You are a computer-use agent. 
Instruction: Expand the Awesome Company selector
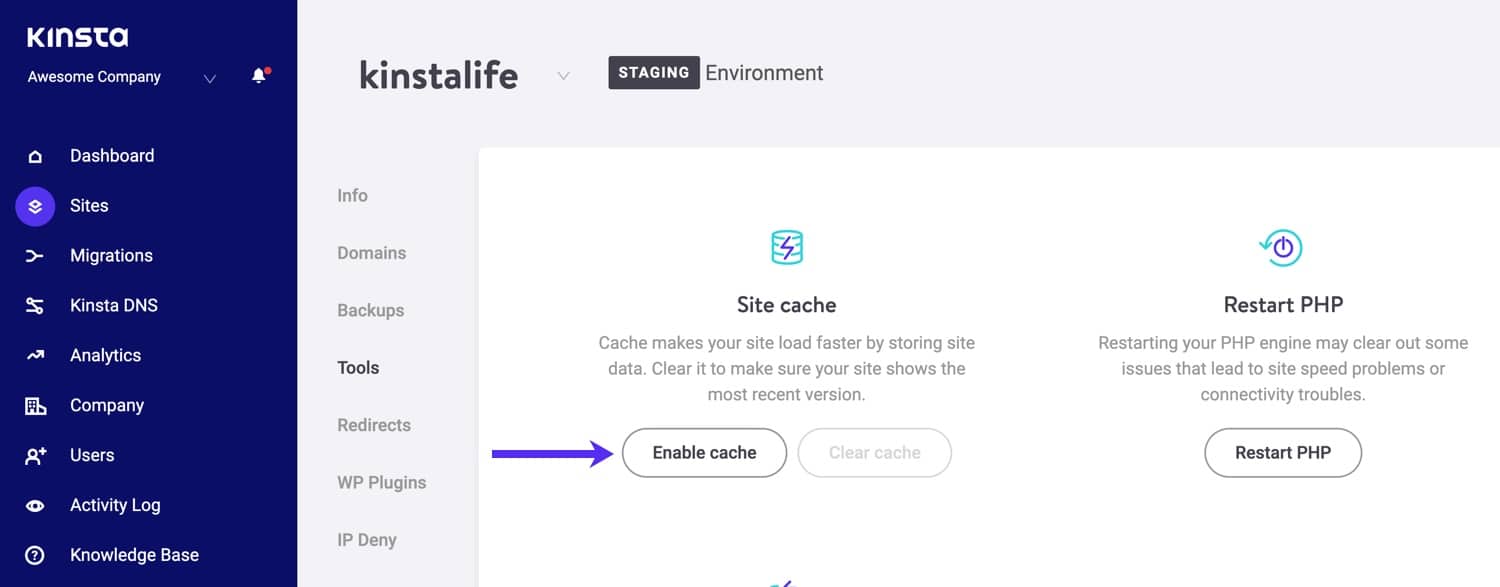coord(210,76)
